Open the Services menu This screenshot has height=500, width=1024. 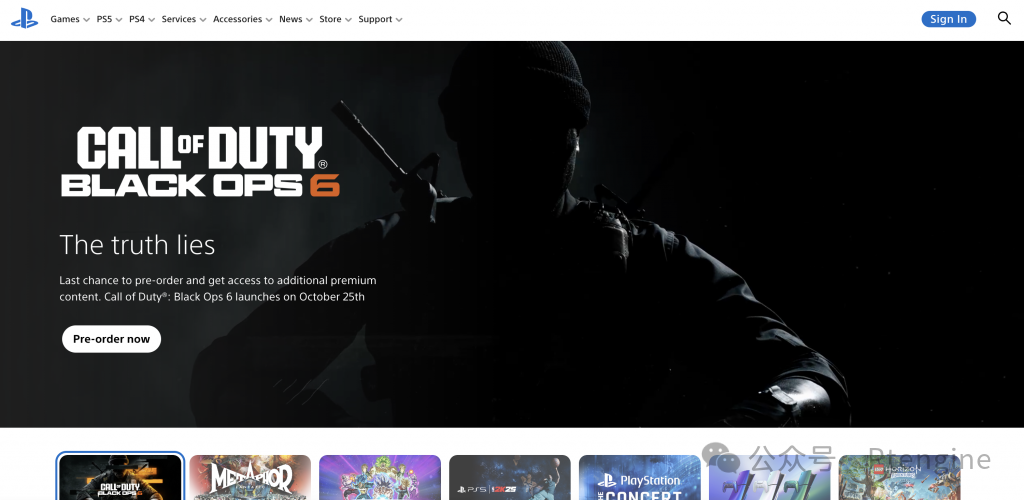(184, 19)
